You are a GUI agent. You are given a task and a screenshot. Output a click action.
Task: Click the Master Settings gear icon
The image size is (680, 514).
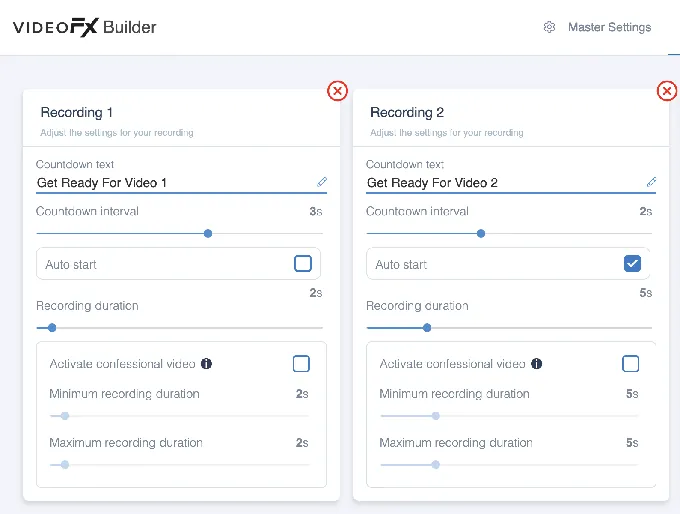549,27
